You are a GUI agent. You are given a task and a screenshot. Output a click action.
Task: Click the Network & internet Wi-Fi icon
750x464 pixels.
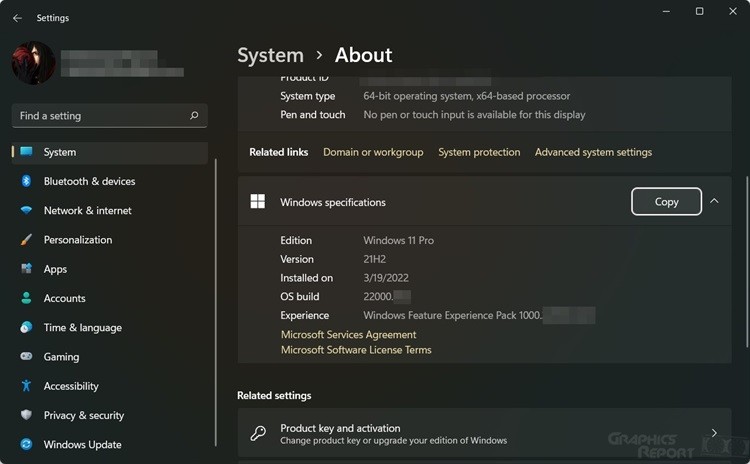[26, 210]
